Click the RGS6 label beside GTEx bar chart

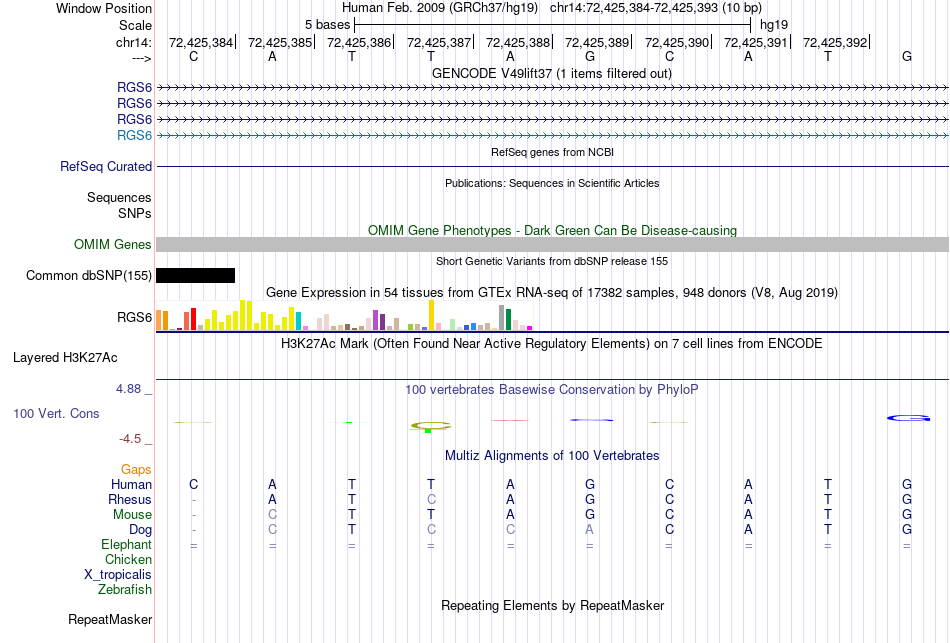pos(134,318)
